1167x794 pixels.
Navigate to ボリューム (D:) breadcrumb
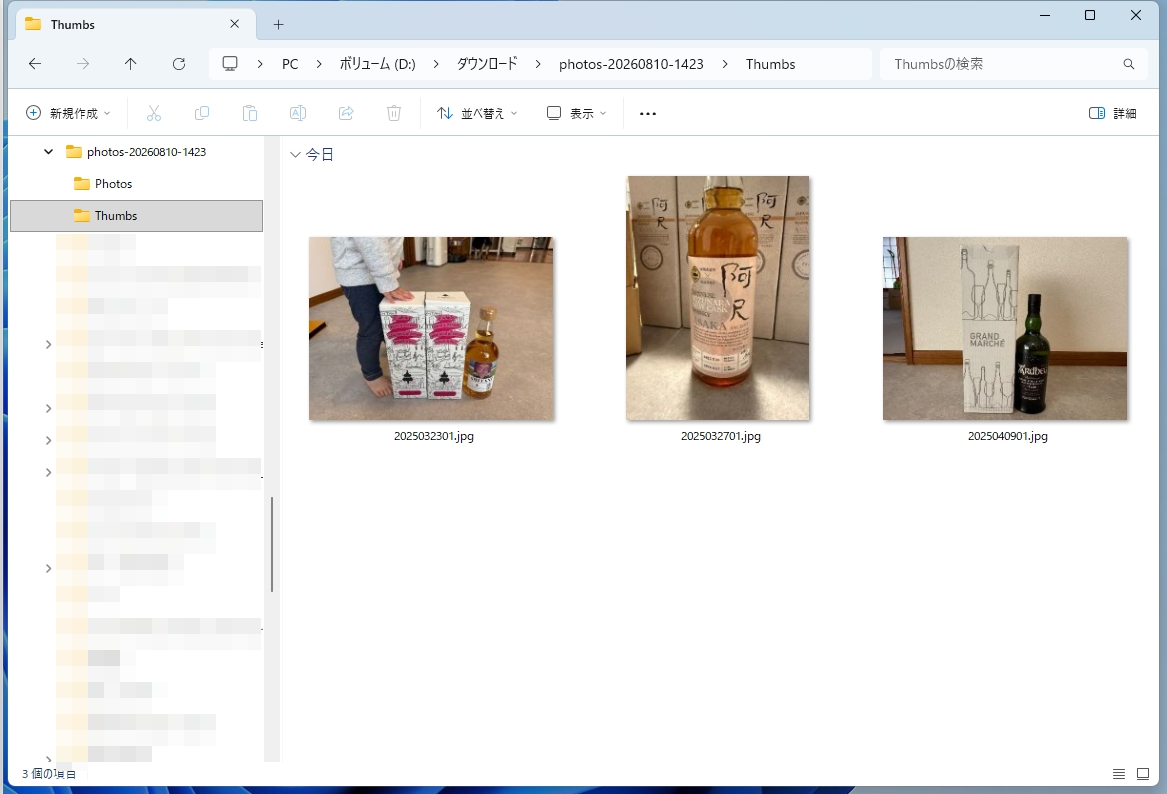[x=377, y=64]
